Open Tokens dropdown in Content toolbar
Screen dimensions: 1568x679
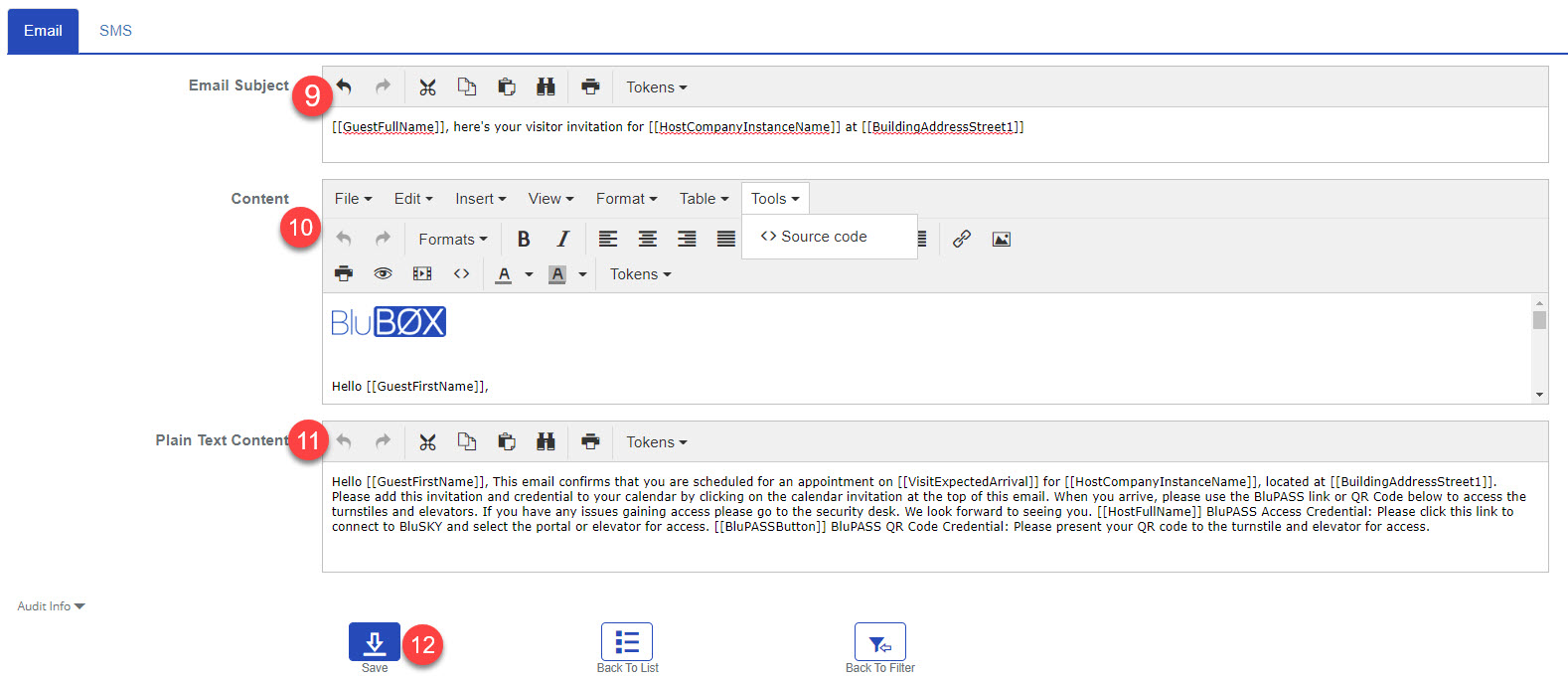click(640, 274)
